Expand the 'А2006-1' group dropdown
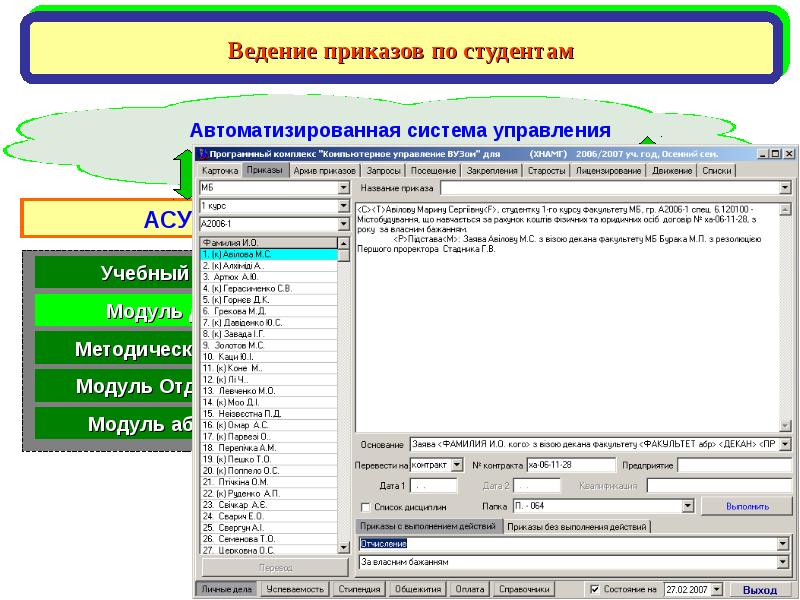This screenshot has height=600, width=800. 344,223
